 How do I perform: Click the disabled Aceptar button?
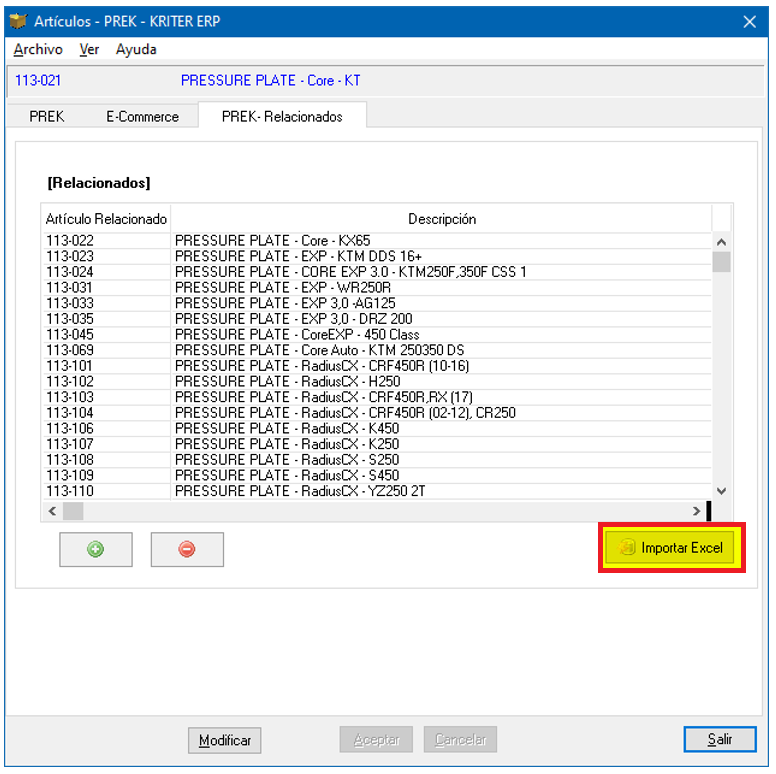[376, 739]
